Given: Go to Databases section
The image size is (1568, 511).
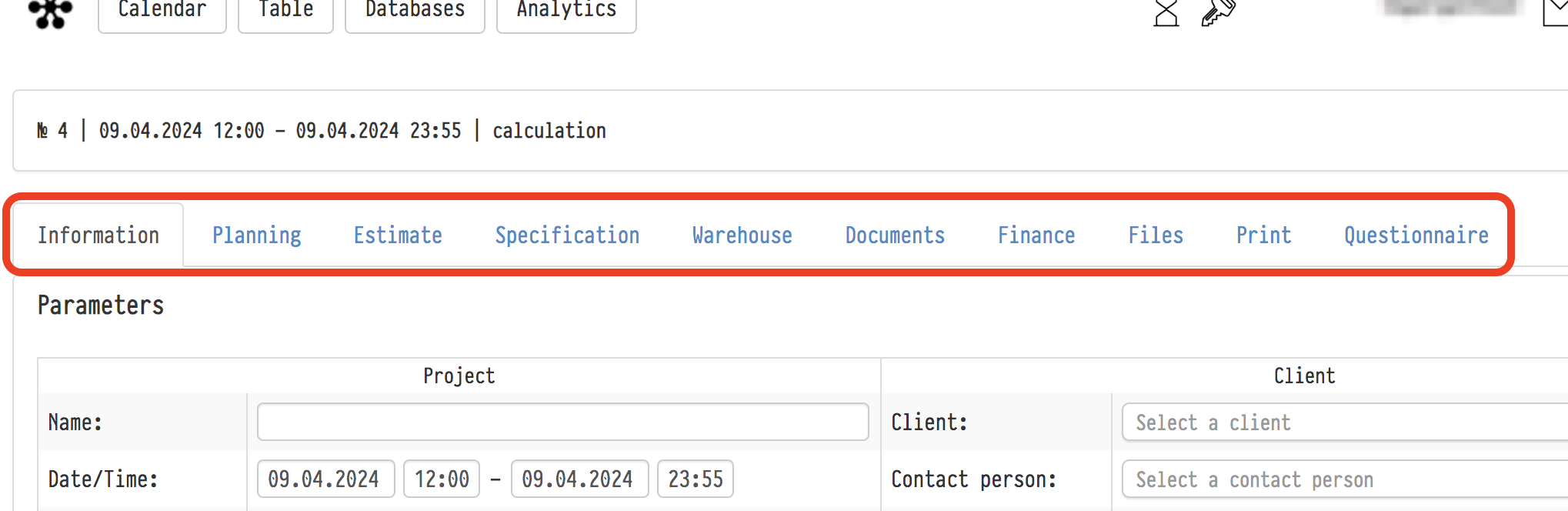Looking at the screenshot, I should point(415,12).
